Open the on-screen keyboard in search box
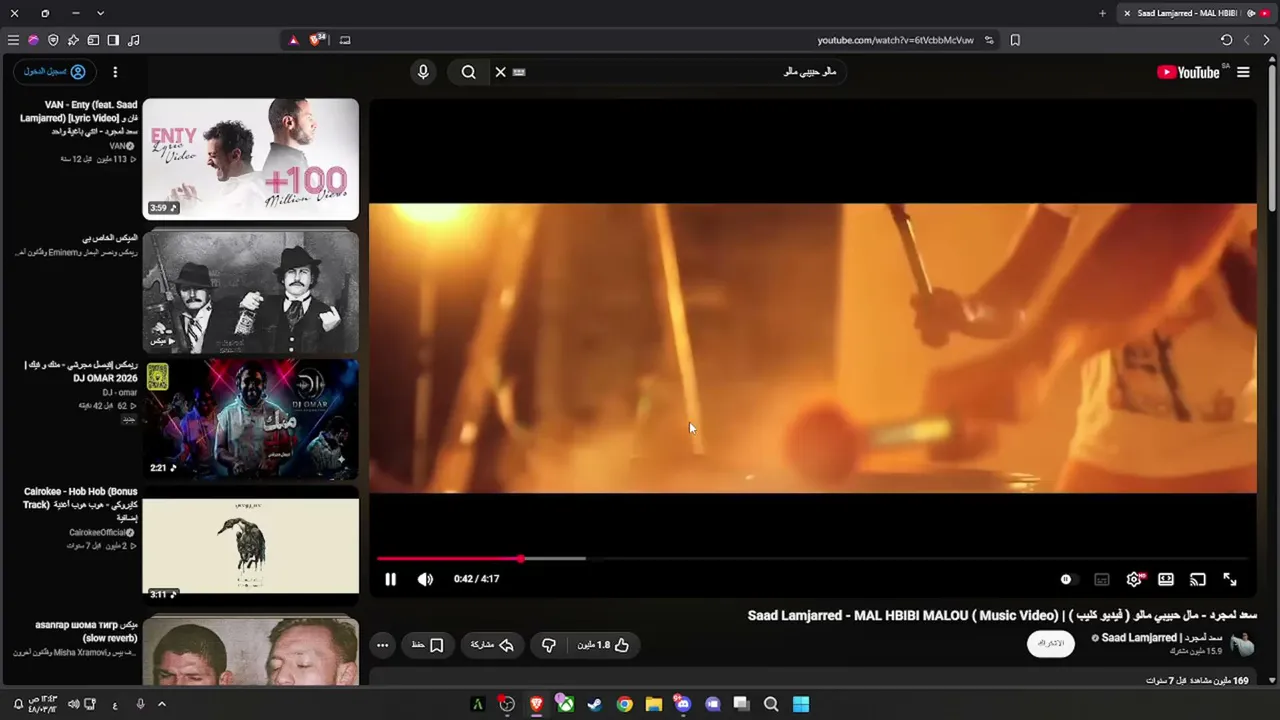This screenshot has width=1280, height=720. (x=519, y=72)
